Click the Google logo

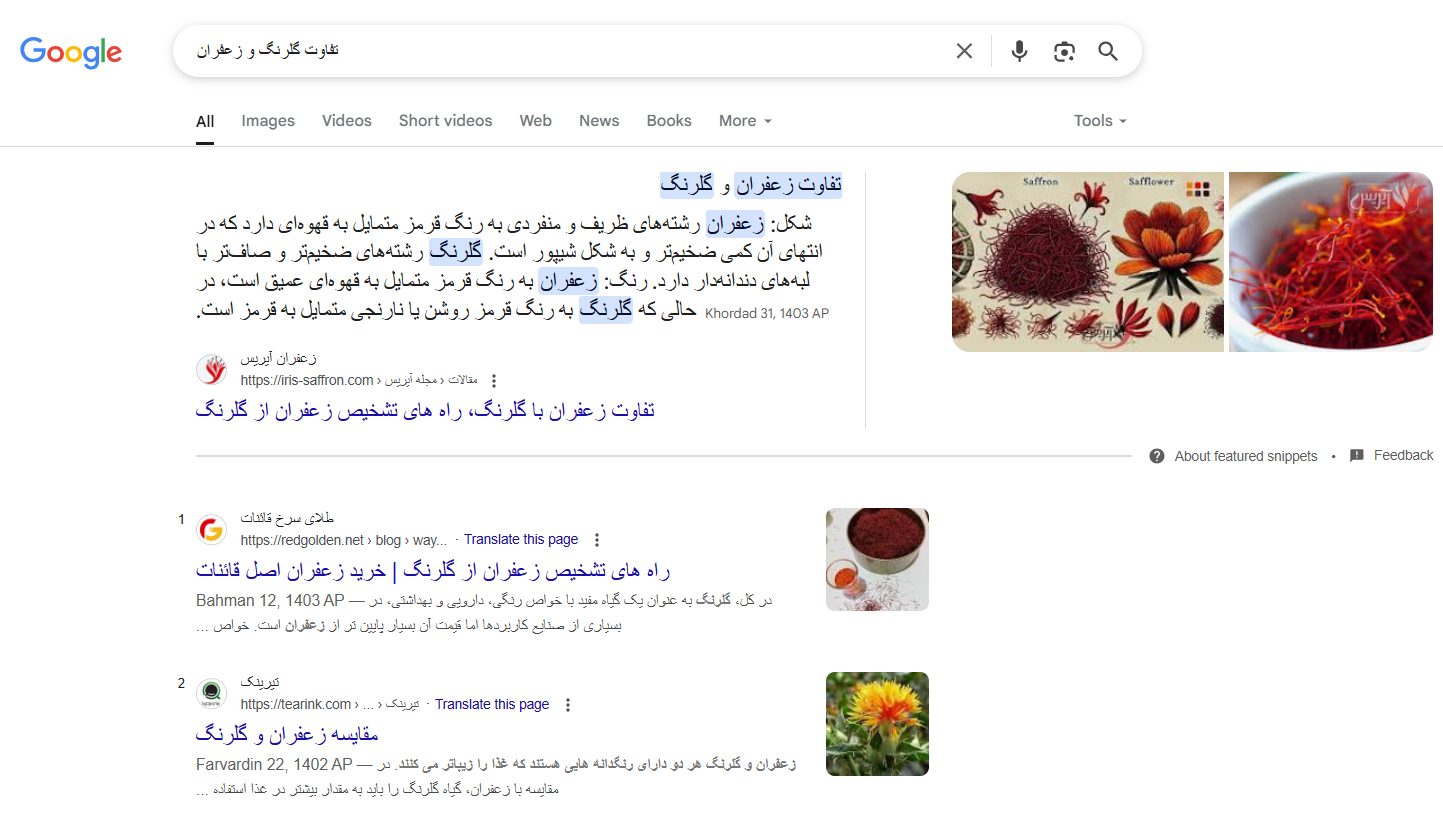(71, 51)
